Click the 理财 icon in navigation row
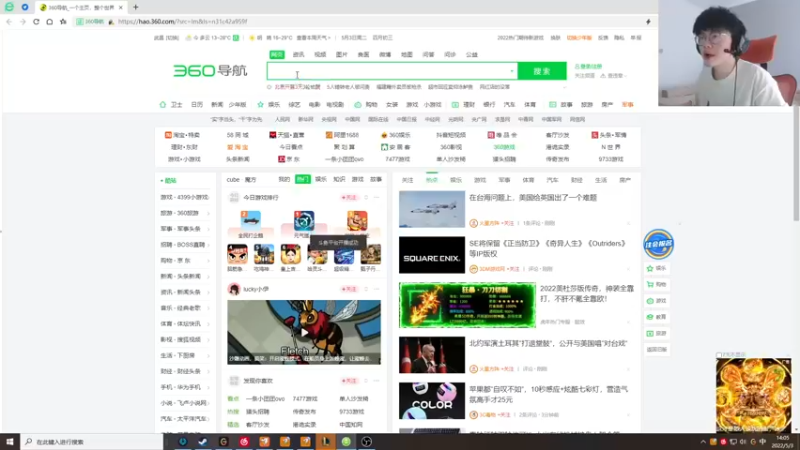The width and height of the screenshot is (800, 450). click(x=455, y=105)
